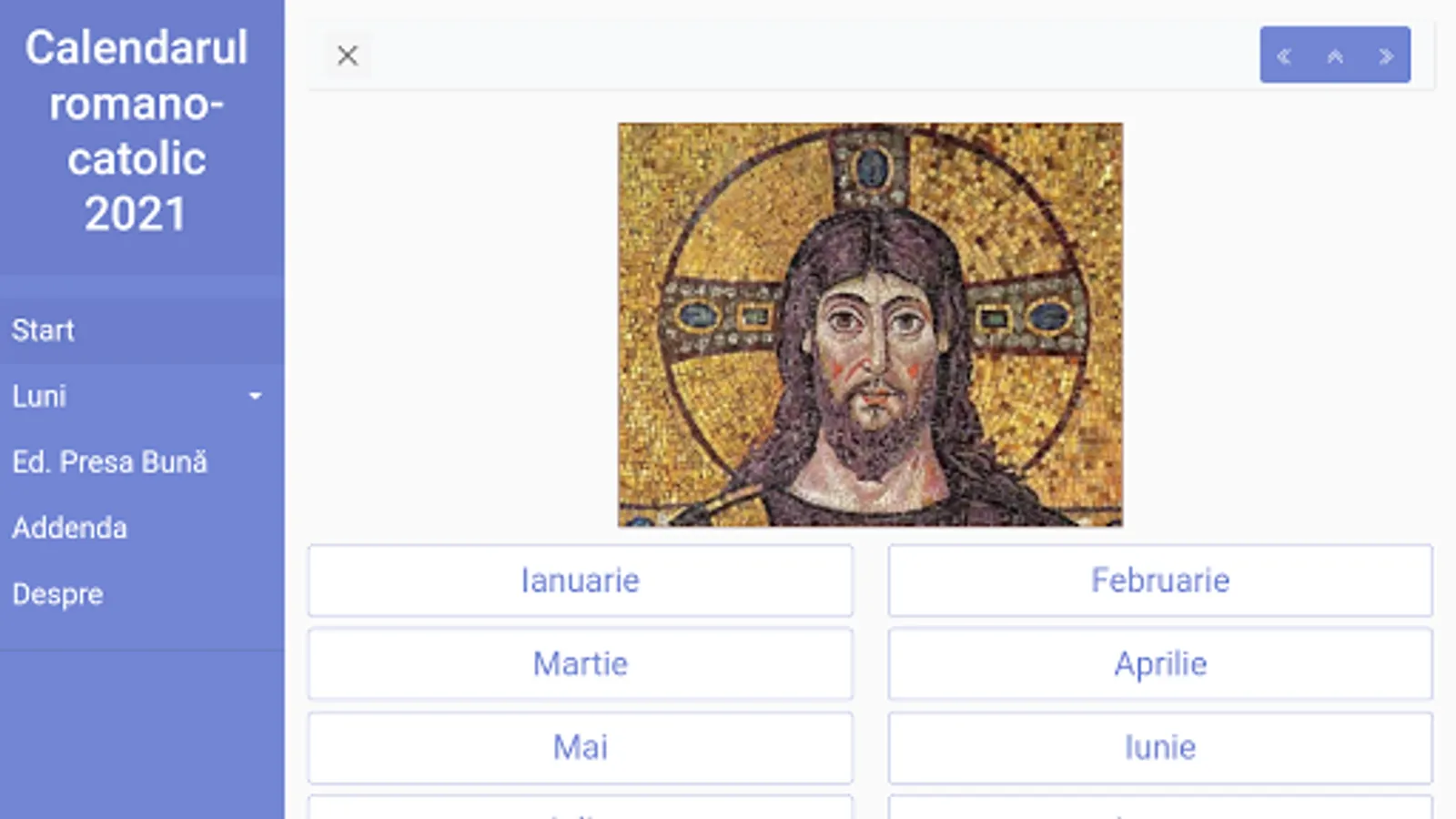Open Ed. Presa Bună sidebar item

(109, 462)
